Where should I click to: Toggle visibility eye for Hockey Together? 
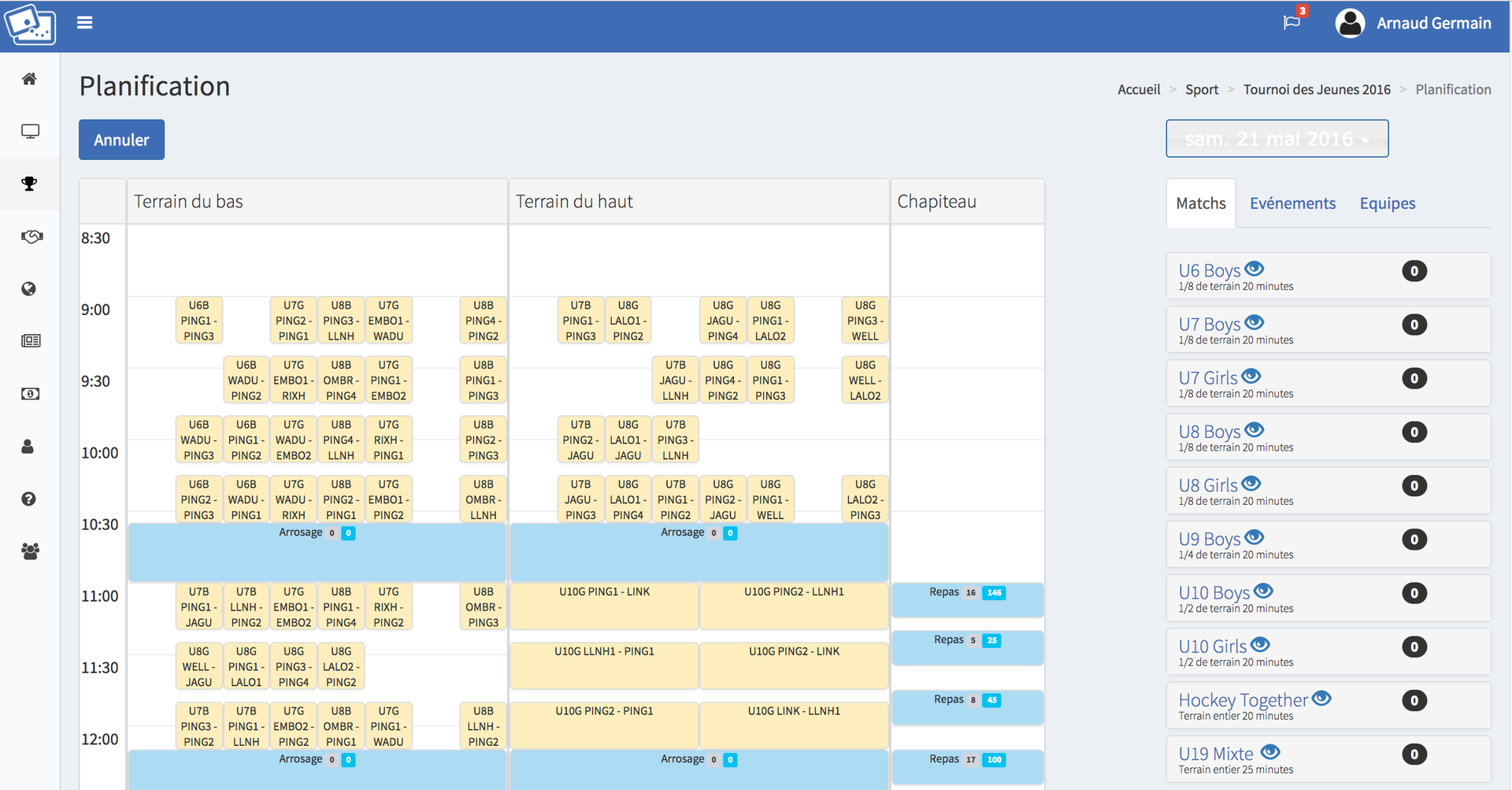(x=1321, y=698)
